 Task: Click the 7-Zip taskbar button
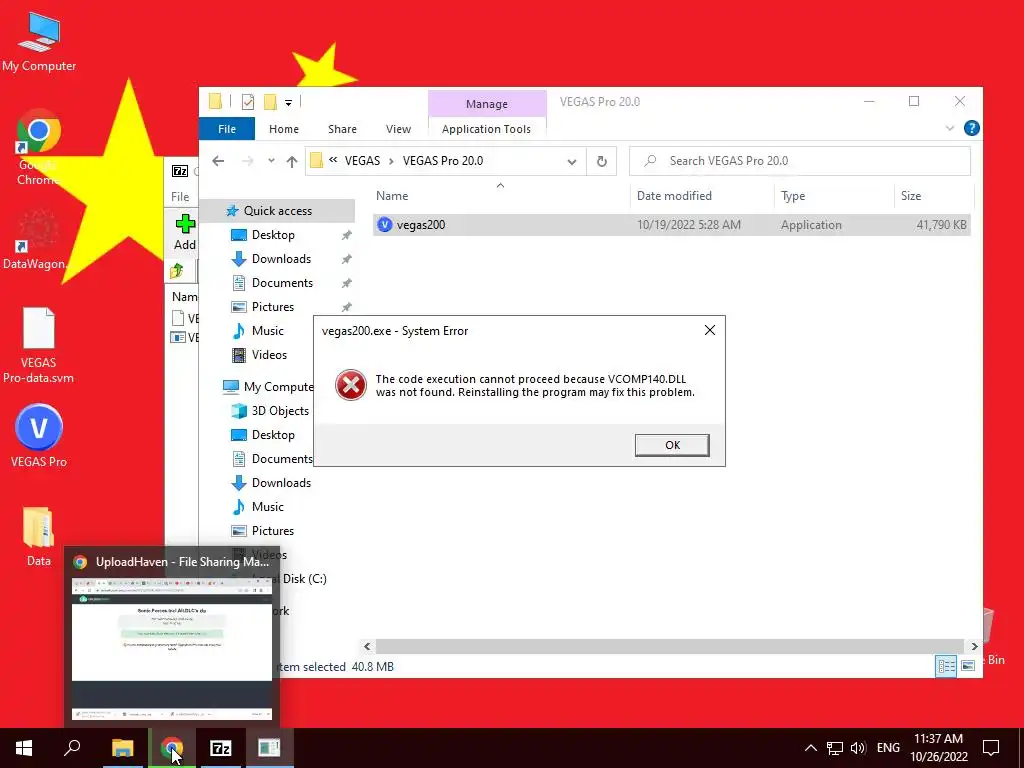221,748
